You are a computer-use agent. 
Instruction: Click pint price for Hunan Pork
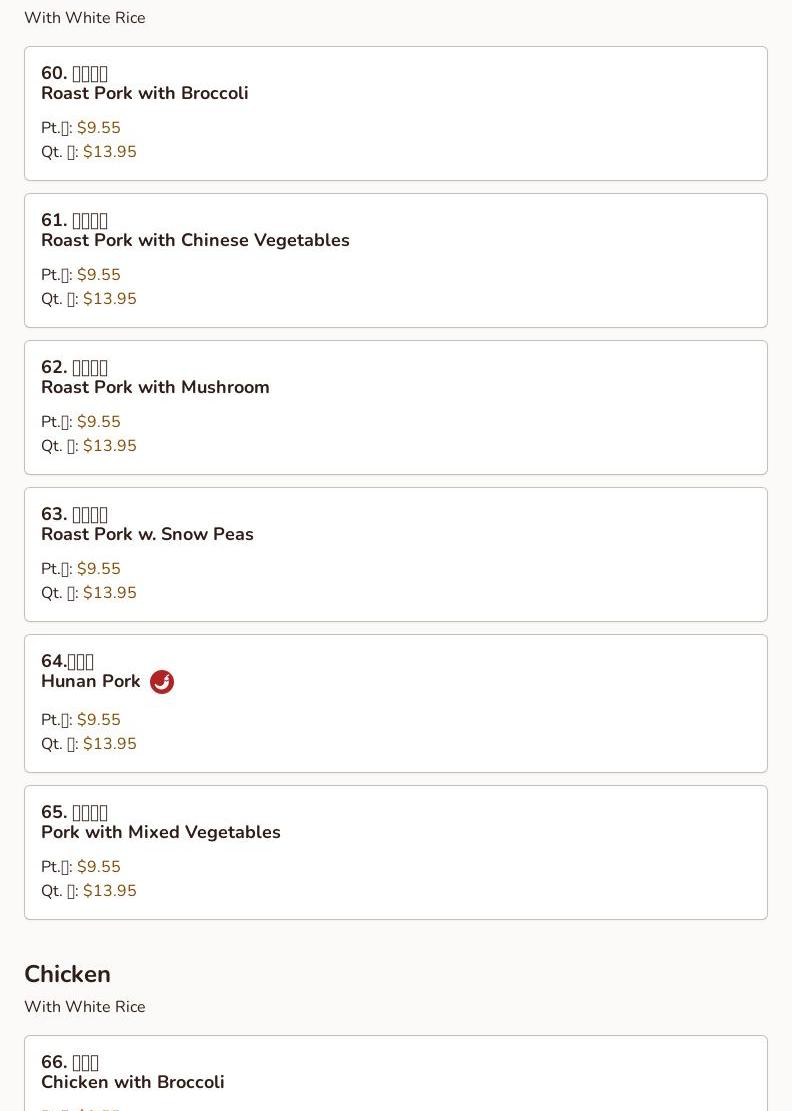pos(98,720)
